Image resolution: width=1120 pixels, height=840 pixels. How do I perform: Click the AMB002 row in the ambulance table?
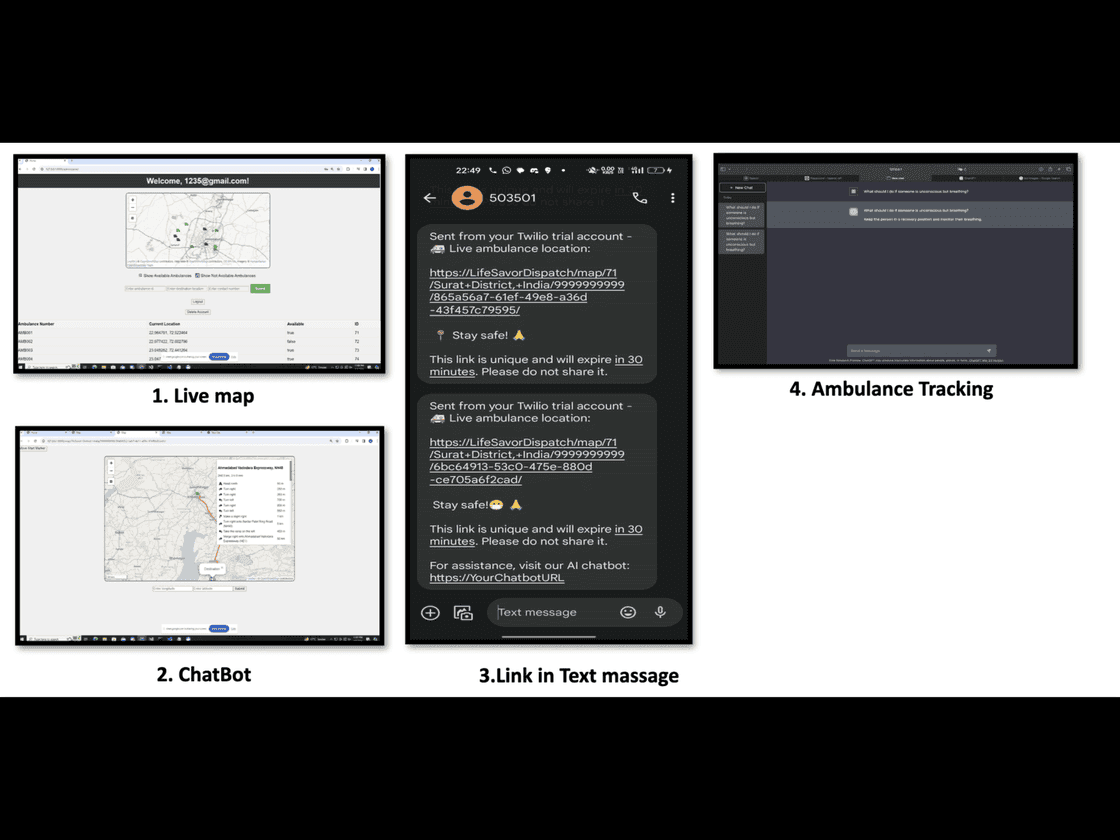coord(198,341)
